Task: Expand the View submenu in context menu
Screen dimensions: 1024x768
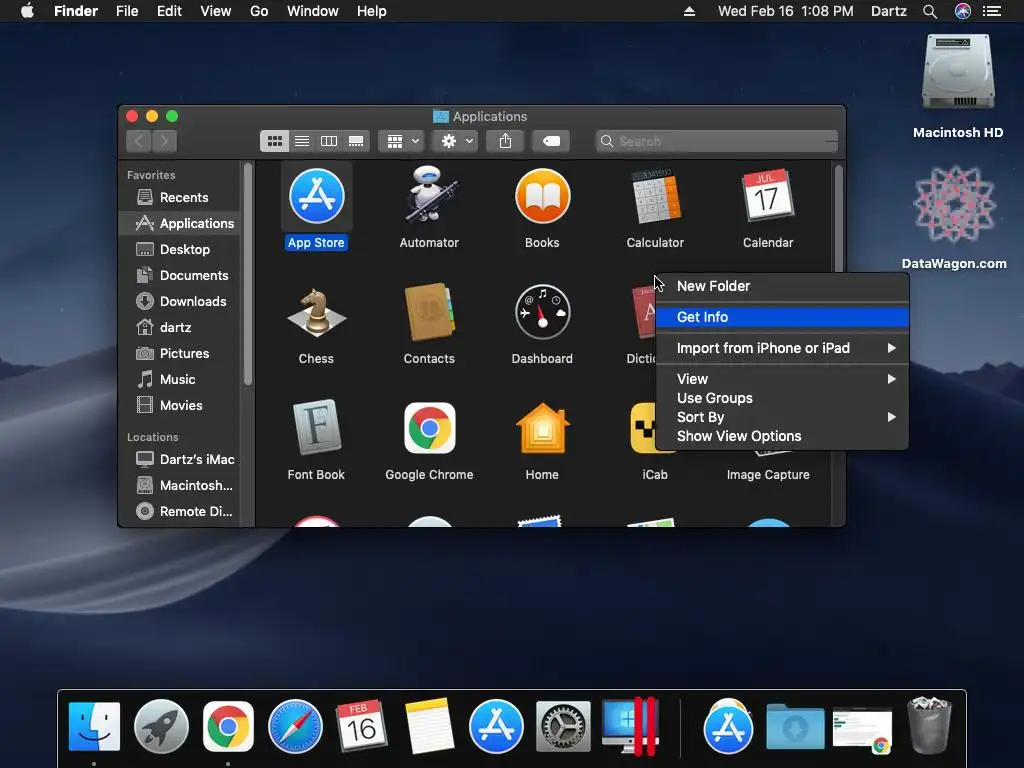Action: tap(782, 379)
